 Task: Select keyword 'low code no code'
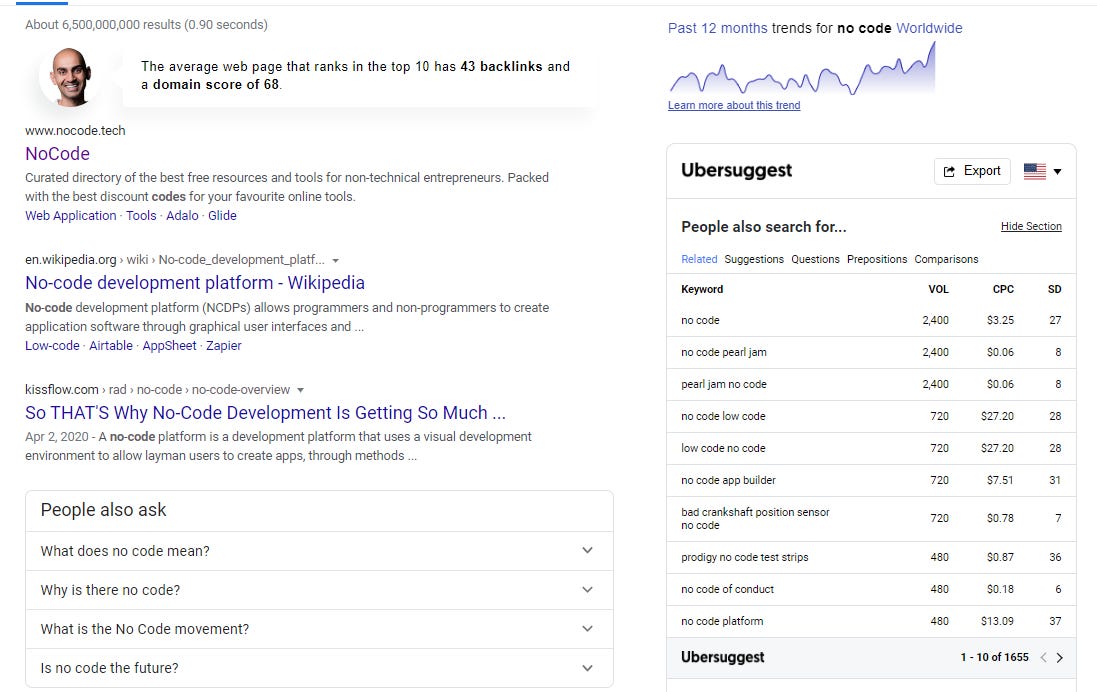coord(723,449)
